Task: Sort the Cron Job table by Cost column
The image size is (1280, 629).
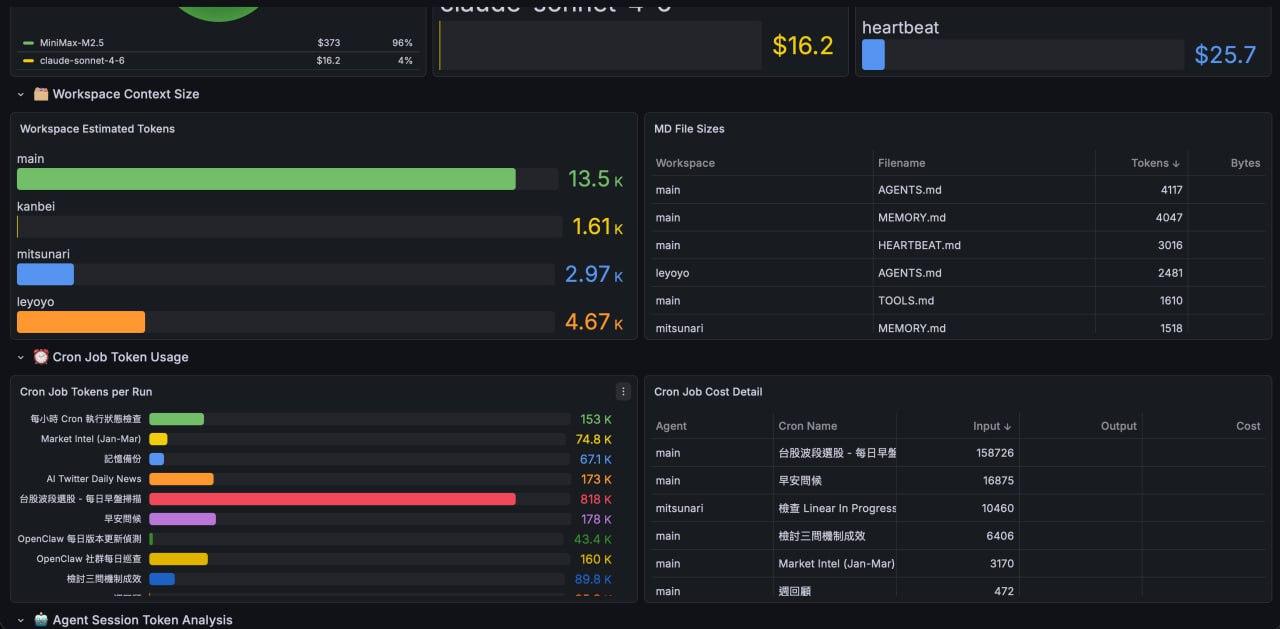Action: point(1247,426)
